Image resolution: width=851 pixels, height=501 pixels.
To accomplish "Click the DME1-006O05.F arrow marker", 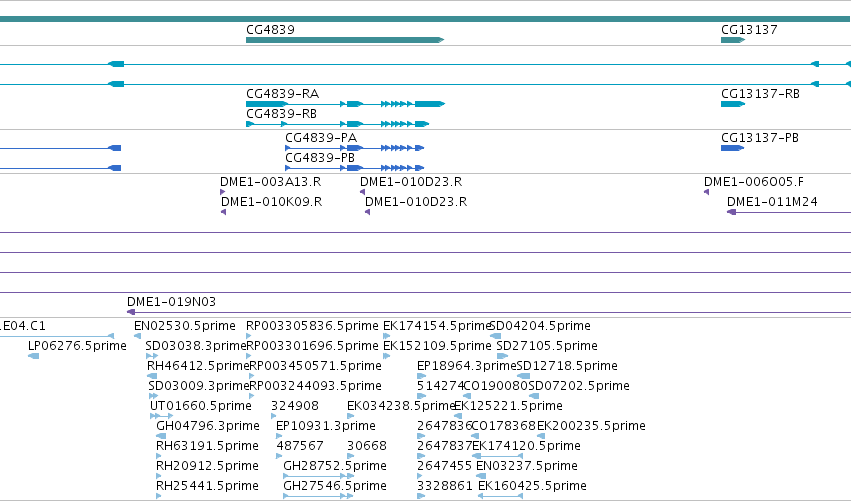I will tap(706, 192).
